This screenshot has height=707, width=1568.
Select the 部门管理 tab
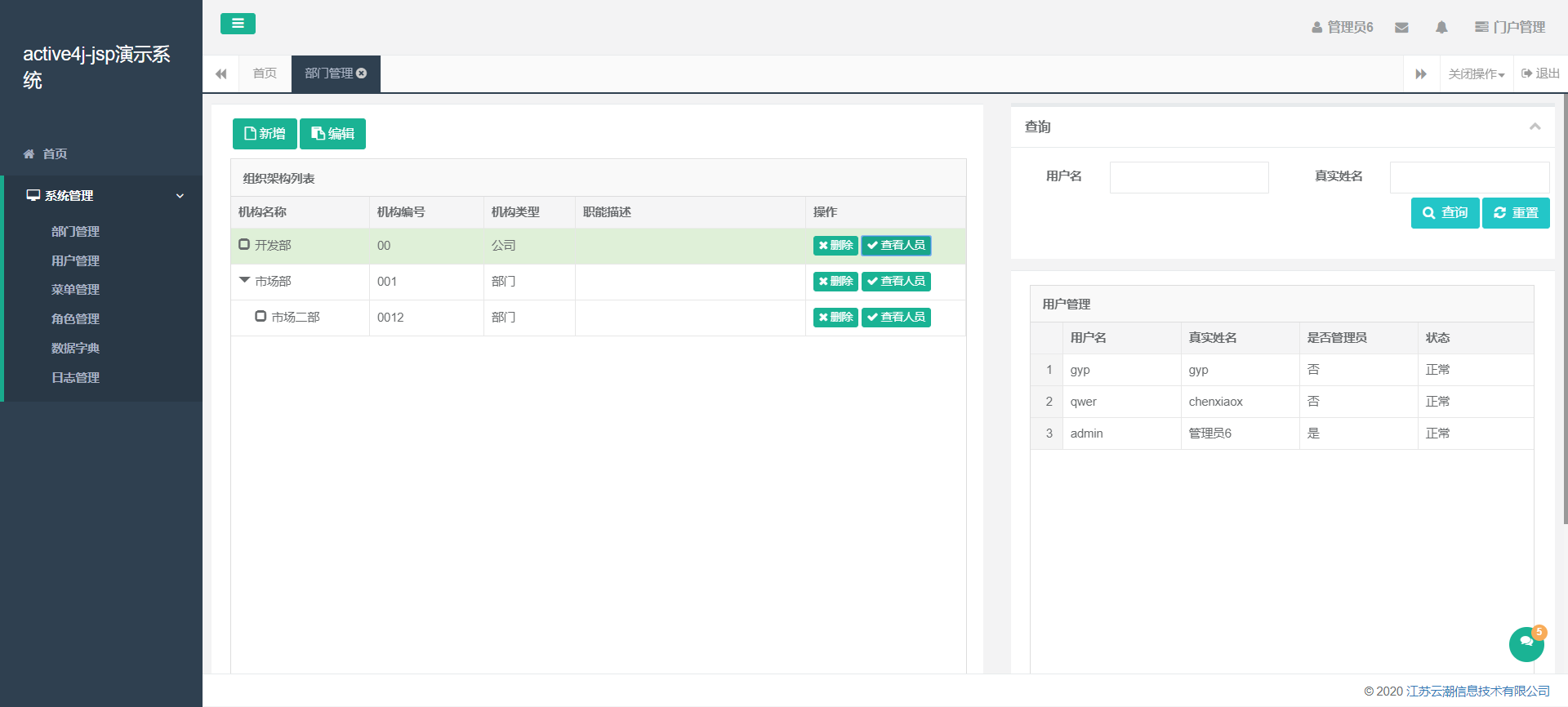(329, 73)
